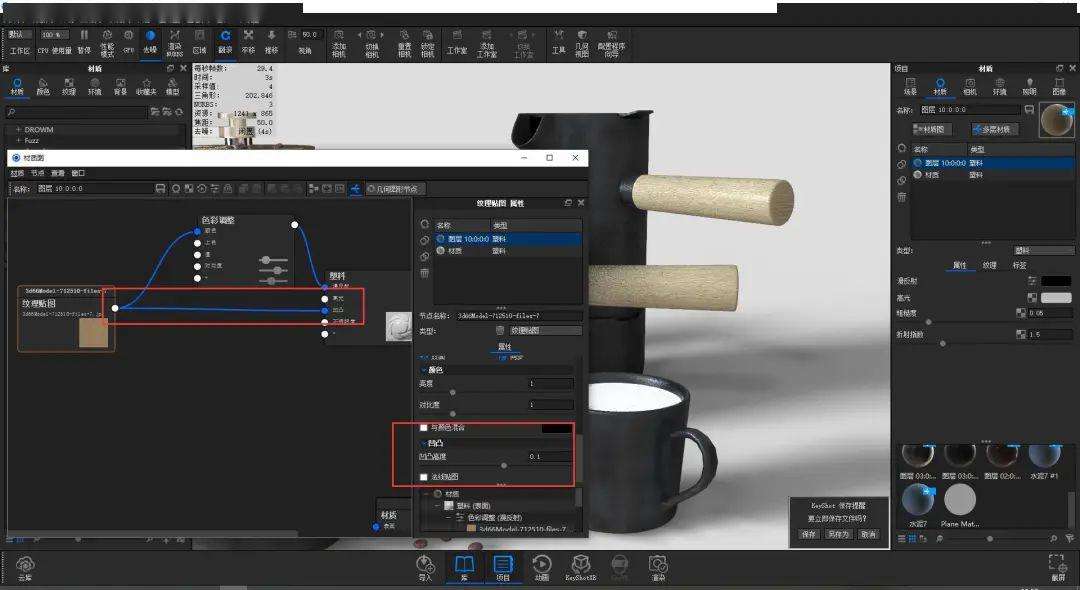Viewport: 1080px width, 590px height.
Task: Switch to Environment (环境) tab in Project panel
Action: [x=999, y=87]
